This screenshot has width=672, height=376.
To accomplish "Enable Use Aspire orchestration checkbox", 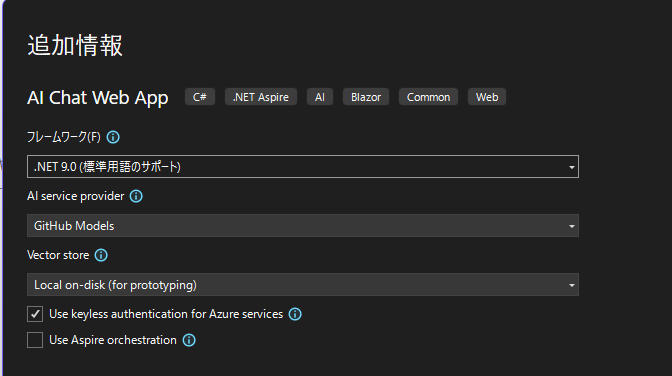I will coord(35,340).
